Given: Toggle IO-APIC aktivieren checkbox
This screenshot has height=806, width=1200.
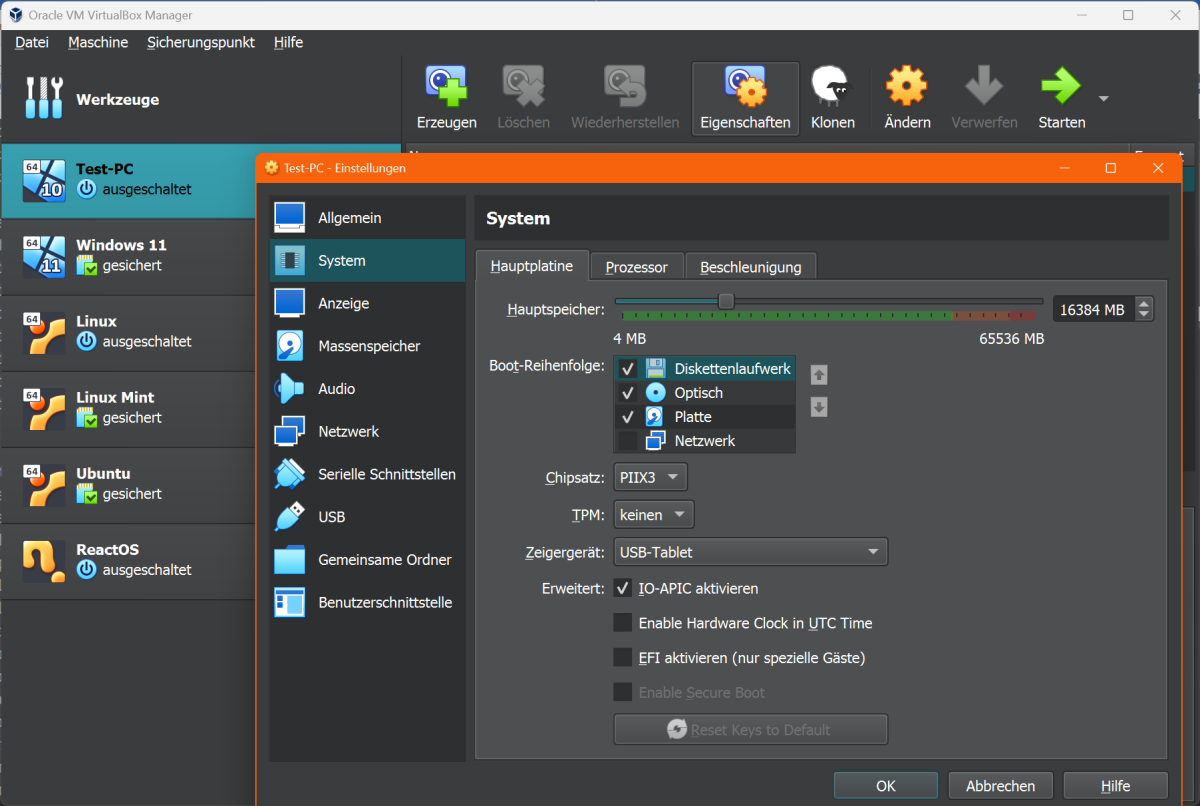Looking at the screenshot, I should [x=623, y=588].
